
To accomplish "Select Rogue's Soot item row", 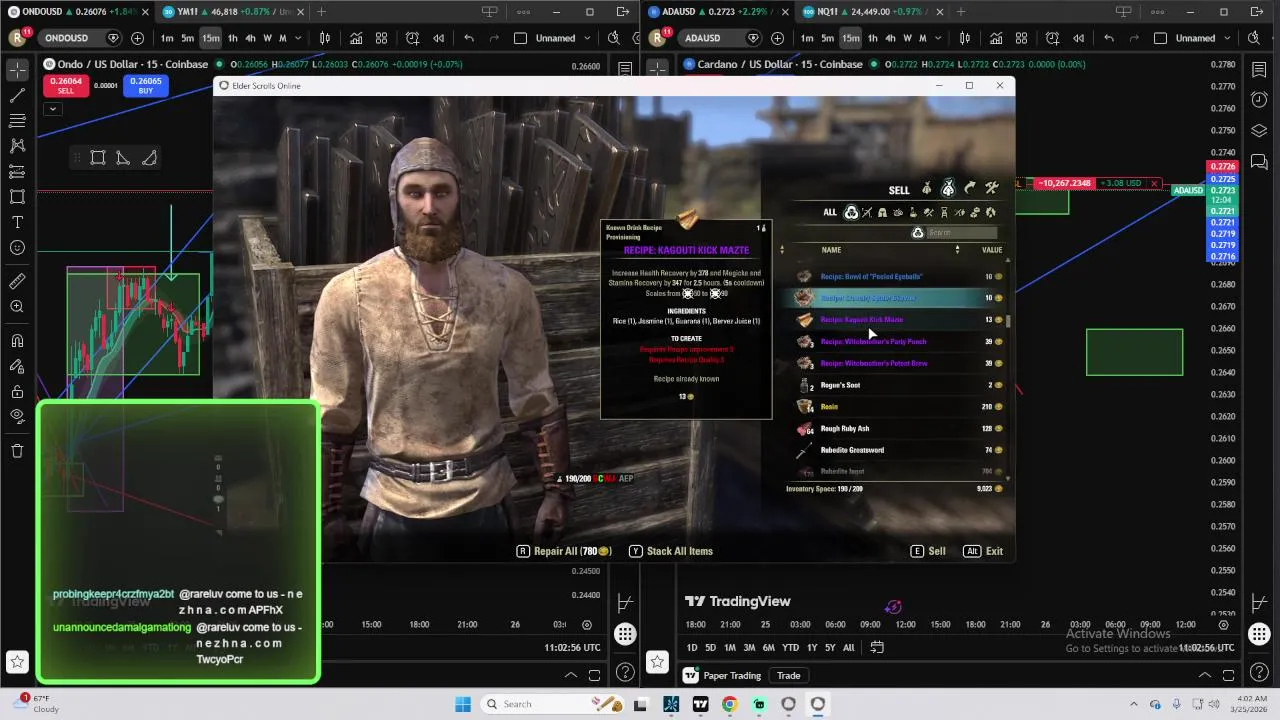I will pos(899,385).
